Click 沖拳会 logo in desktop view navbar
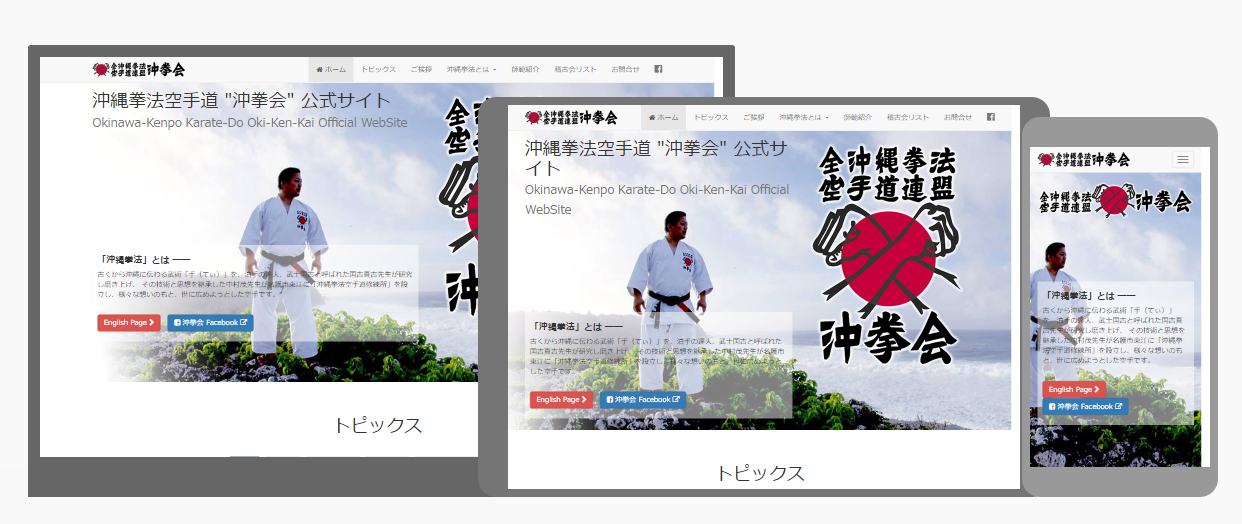This screenshot has height=524, width=1242. coord(139,69)
